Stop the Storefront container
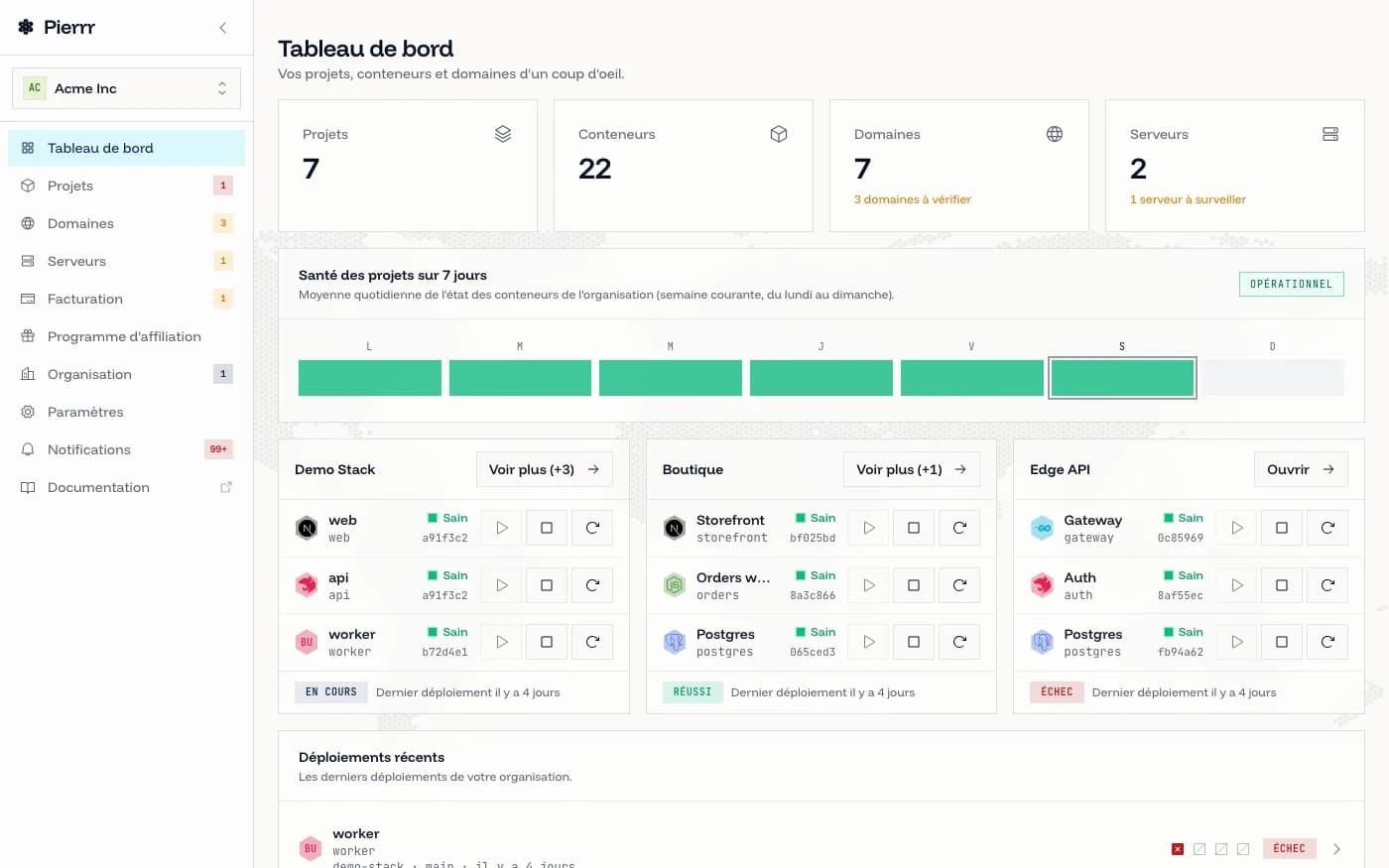 tap(914, 528)
